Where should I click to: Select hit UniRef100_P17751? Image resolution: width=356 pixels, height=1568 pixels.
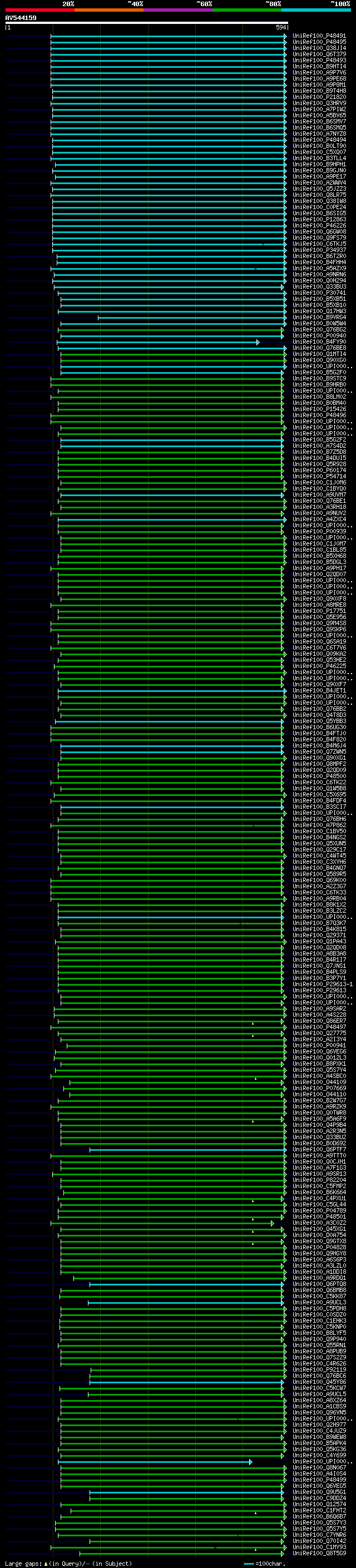click(319, 611)
